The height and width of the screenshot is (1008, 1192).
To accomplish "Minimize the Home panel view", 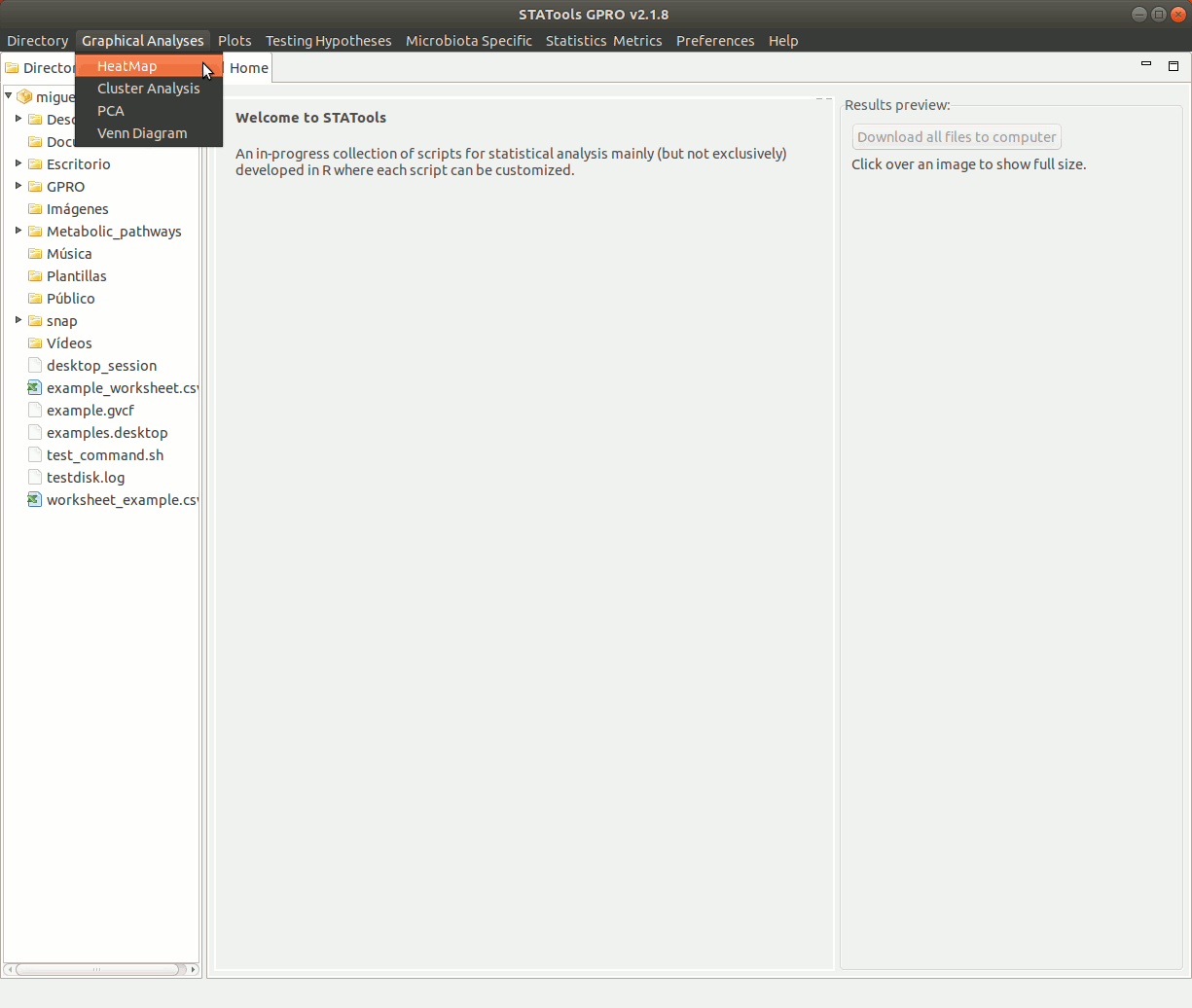I will 1145,65.
